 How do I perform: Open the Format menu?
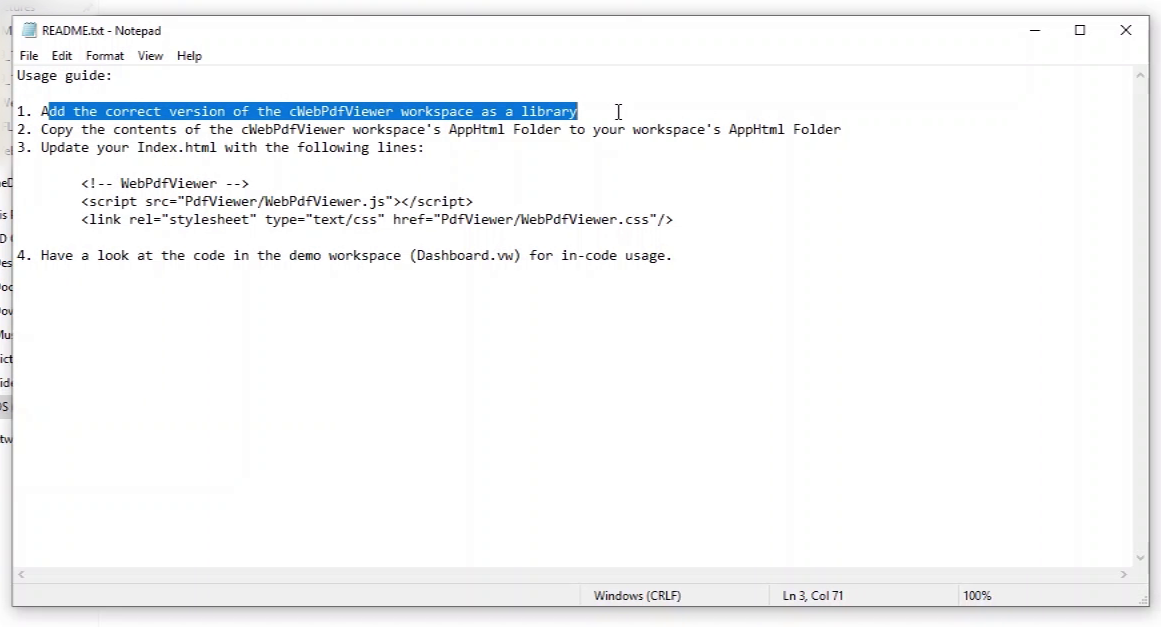point(105,56)
